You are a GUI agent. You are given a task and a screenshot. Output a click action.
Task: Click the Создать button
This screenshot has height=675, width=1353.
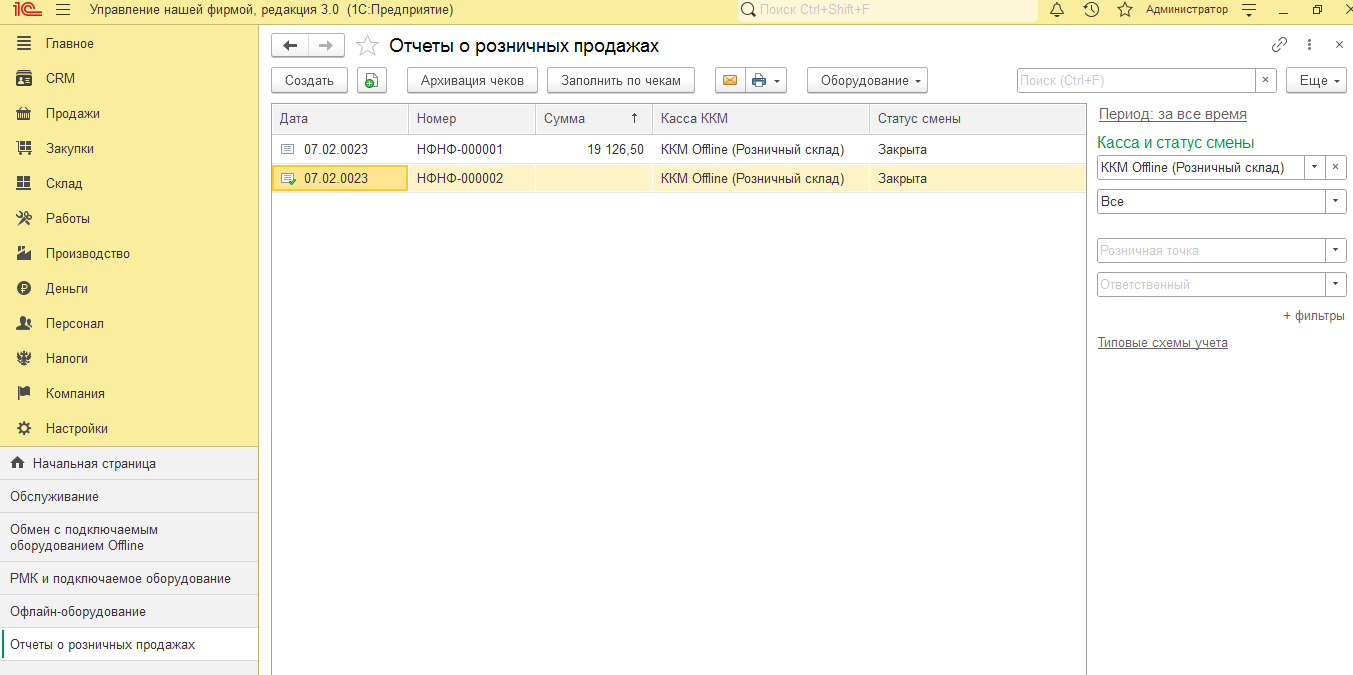(x=309, y=81)
